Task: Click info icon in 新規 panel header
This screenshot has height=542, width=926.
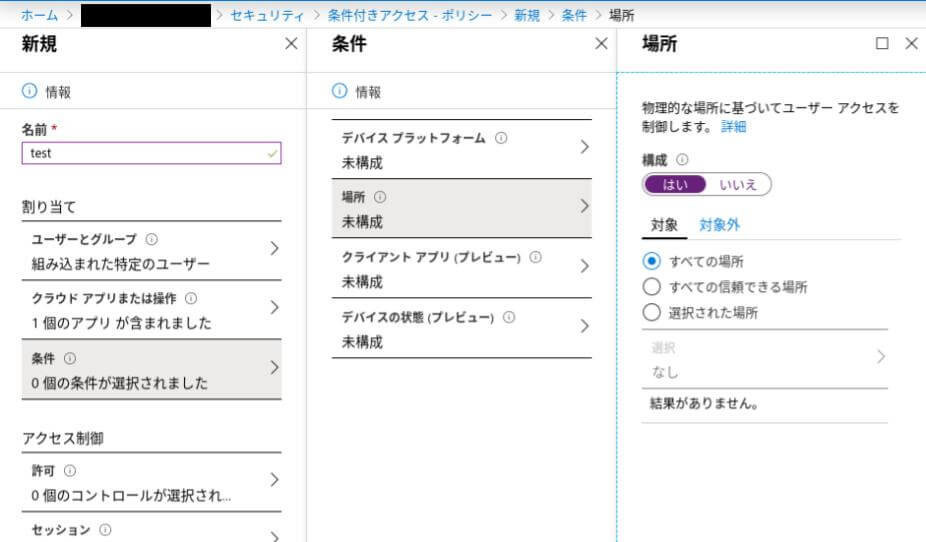Action: (29, 91)
